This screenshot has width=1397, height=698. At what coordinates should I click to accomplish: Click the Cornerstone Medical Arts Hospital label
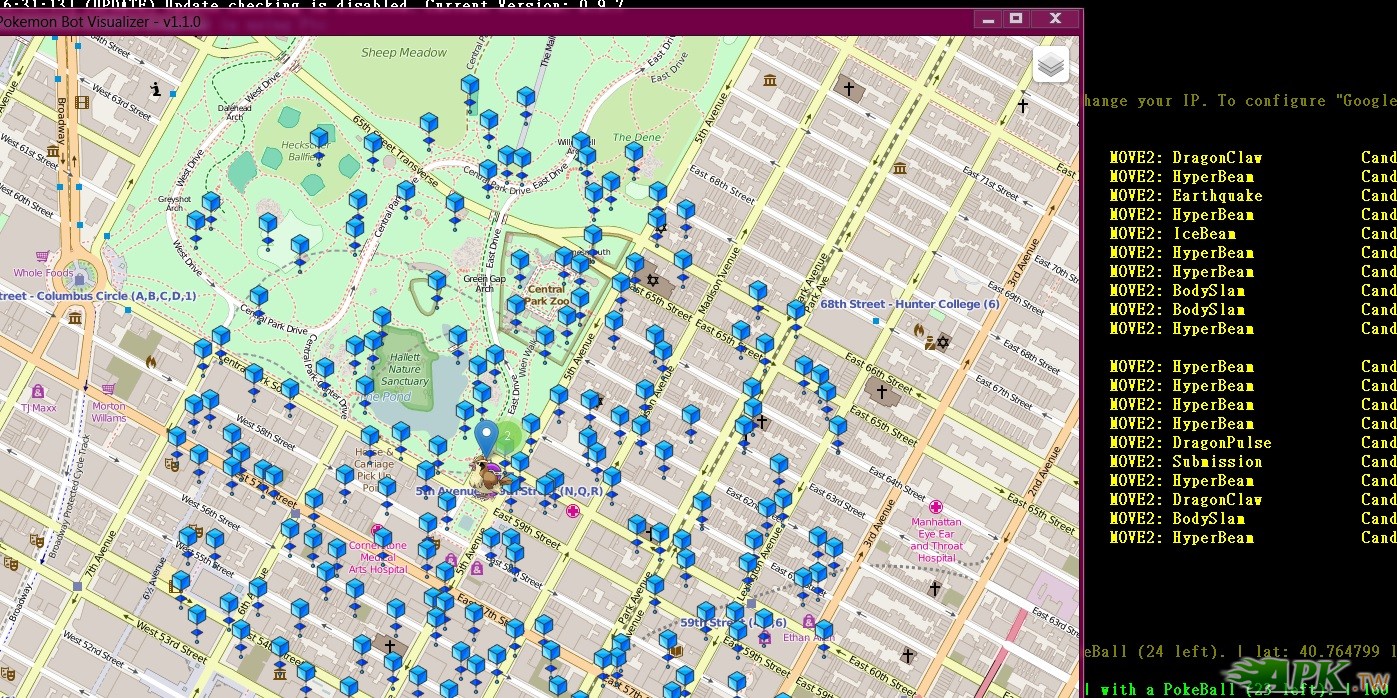[378, 558]
